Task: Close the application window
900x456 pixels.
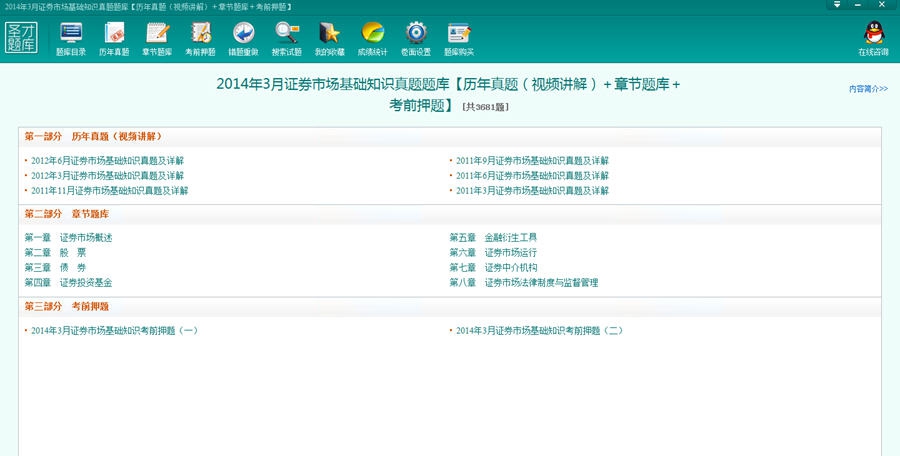Action: pos(882,5)
